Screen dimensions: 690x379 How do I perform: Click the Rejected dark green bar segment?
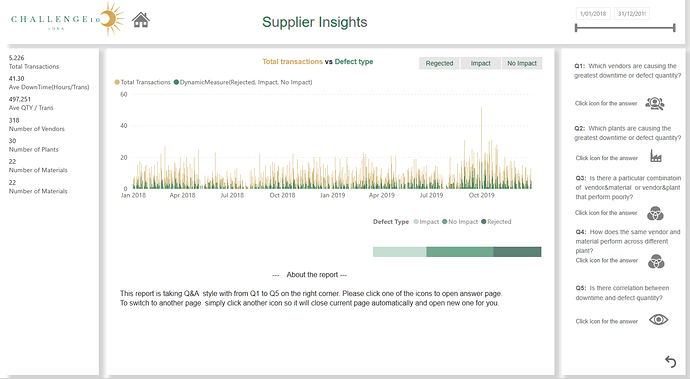[x=517, y=252]
